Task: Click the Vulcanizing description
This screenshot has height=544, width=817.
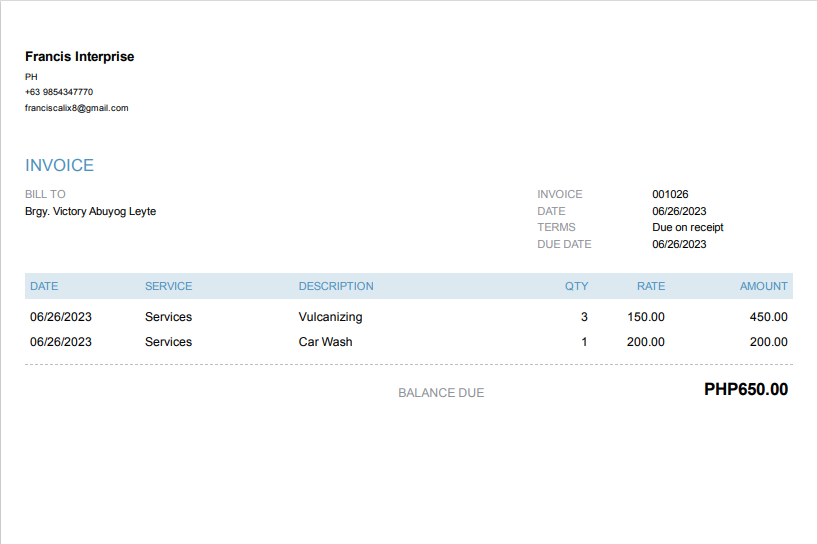Action: 330,317
